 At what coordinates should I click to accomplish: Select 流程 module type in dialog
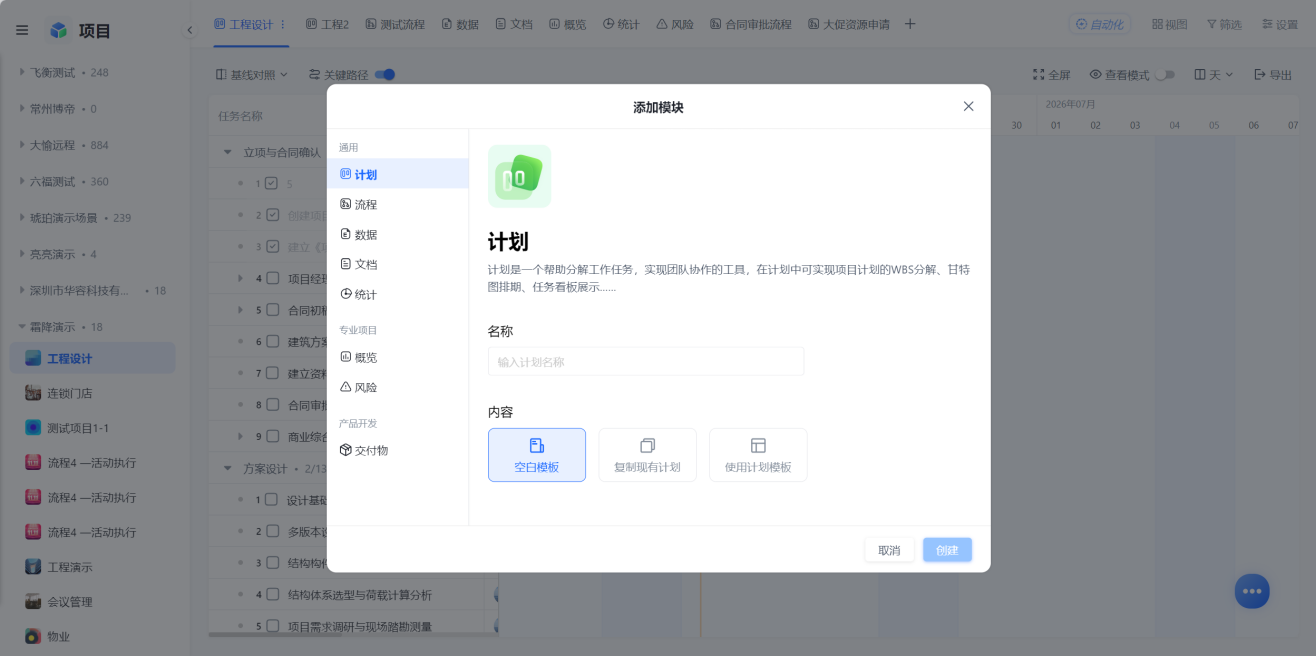click(398, 204)
